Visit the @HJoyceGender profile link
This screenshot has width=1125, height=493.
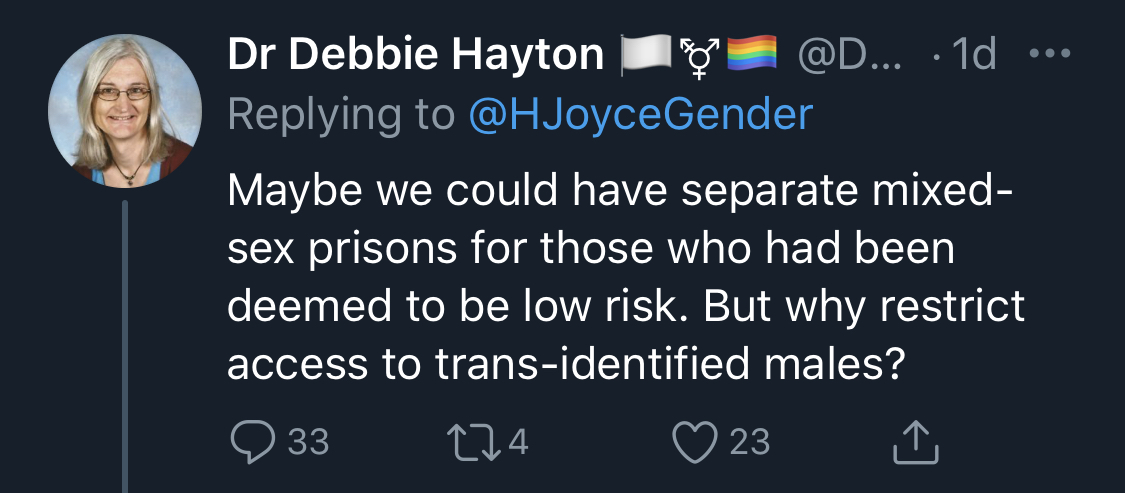click(x=640, y=115)
